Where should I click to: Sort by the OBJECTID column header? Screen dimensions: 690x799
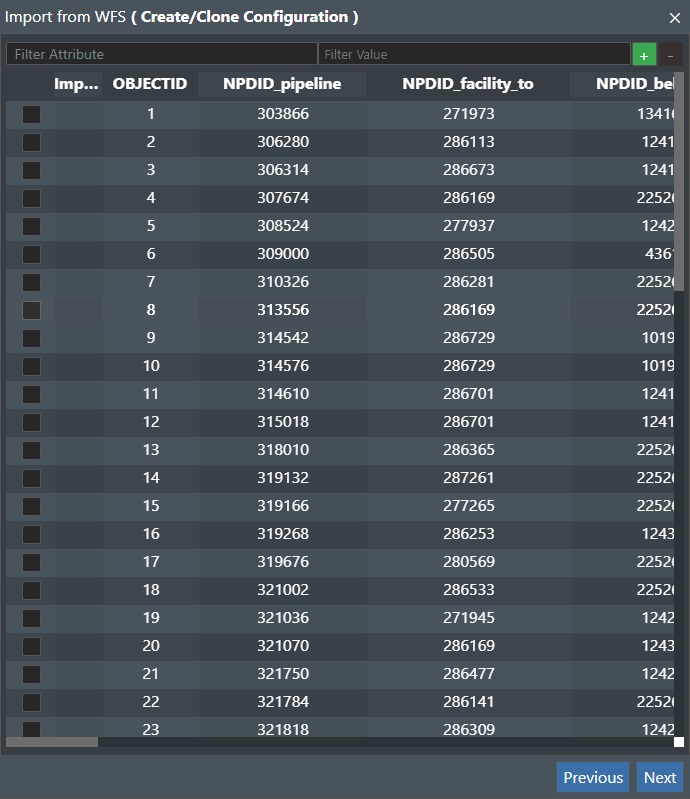pyautogui.click(x=150, y=84)
